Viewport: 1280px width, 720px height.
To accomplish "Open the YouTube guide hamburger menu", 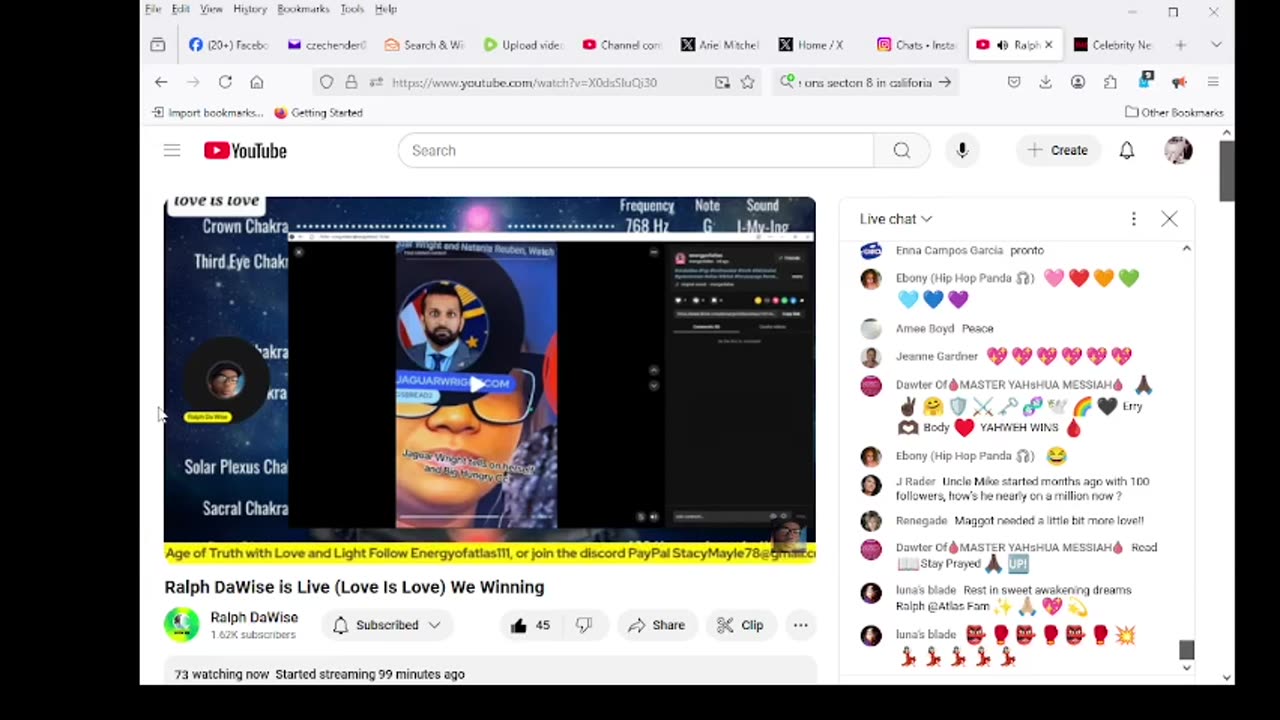I will tap(172, 150).
